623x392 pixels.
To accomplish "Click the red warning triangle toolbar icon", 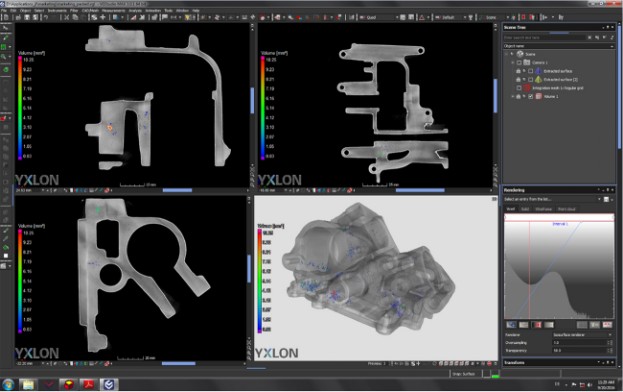I will click(x=422, y=17).
